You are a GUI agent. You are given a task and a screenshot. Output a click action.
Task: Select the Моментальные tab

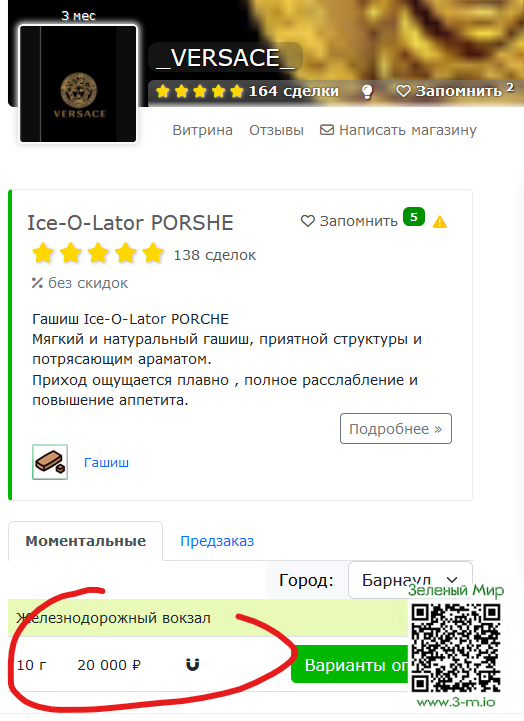pos(85,541)
